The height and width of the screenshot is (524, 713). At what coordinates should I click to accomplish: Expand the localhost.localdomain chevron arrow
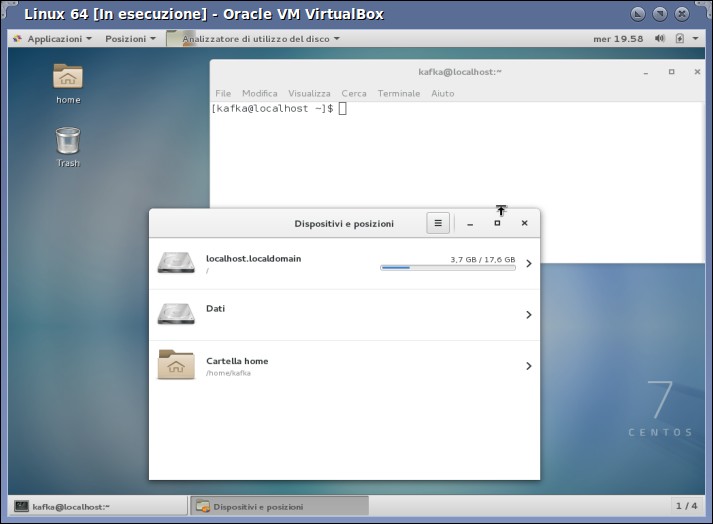pyautogui.click(x=528, y=263)
